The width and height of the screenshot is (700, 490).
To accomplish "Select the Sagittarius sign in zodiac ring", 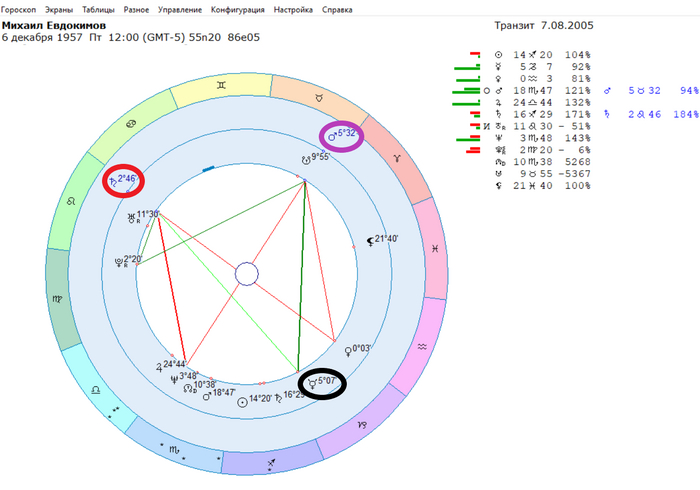I will click(271, 462).
